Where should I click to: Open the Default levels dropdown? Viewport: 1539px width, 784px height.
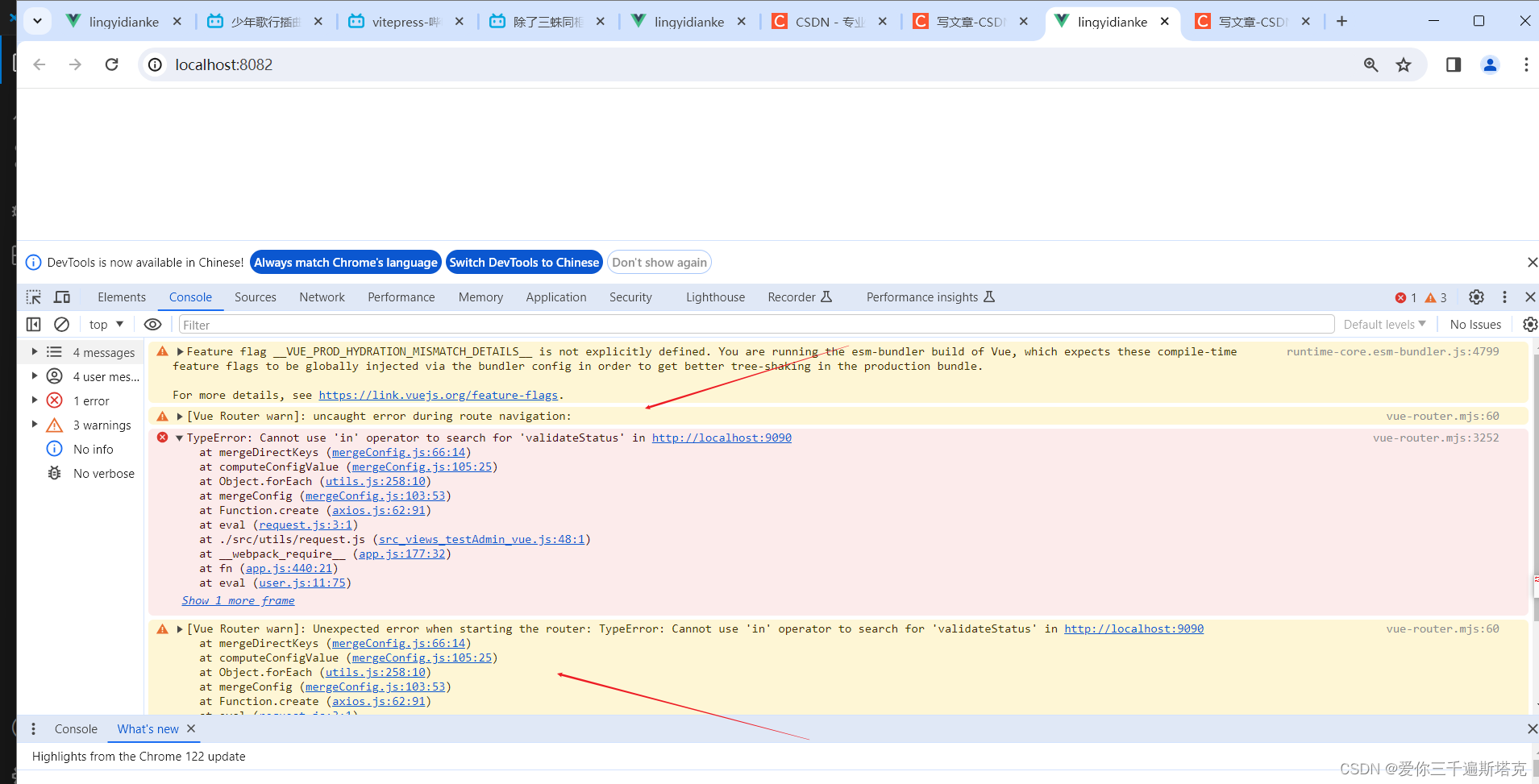coord(1384,324)
